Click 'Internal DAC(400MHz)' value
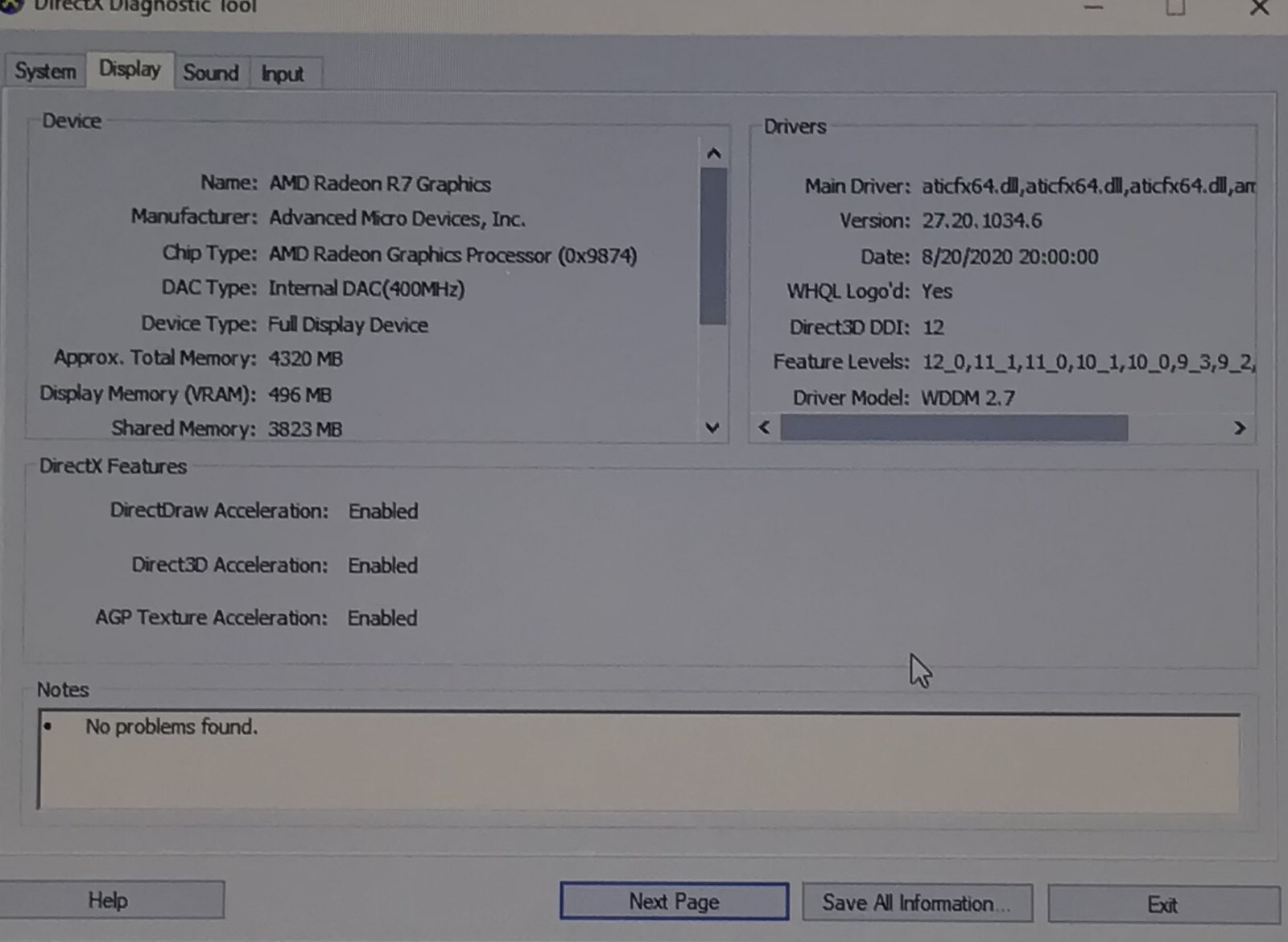This screenshot has height=942, width=1288. (366, 288)
